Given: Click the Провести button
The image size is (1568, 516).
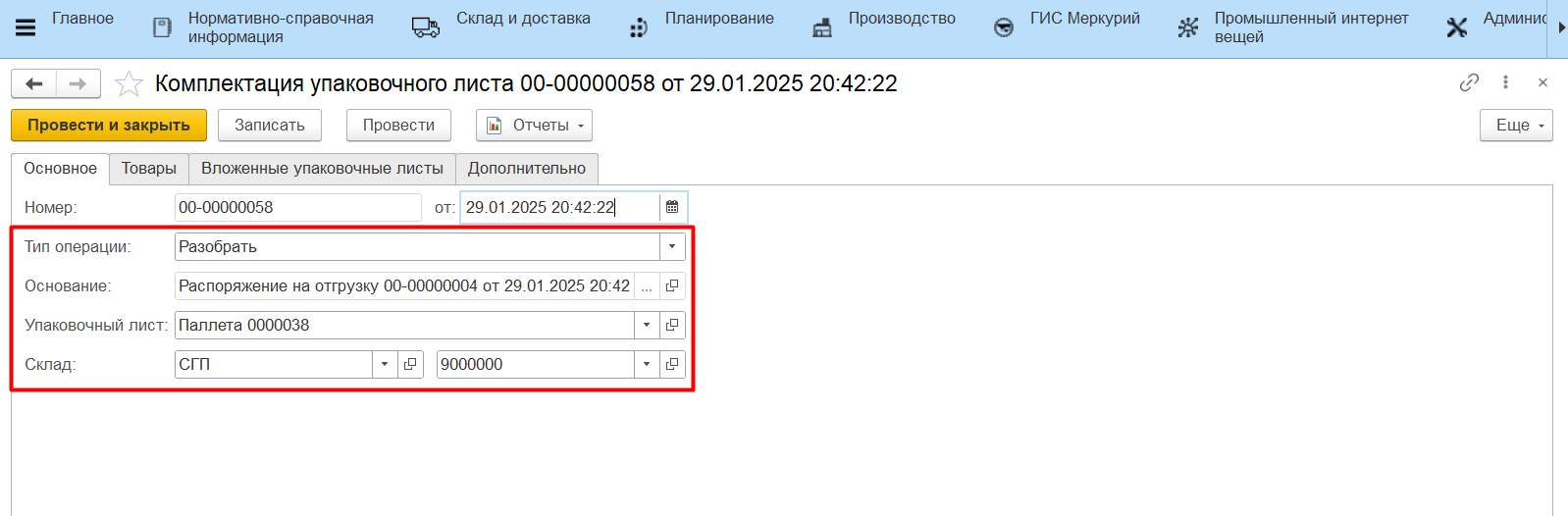Looking at the screenshot, I should (x=398, y=126).
